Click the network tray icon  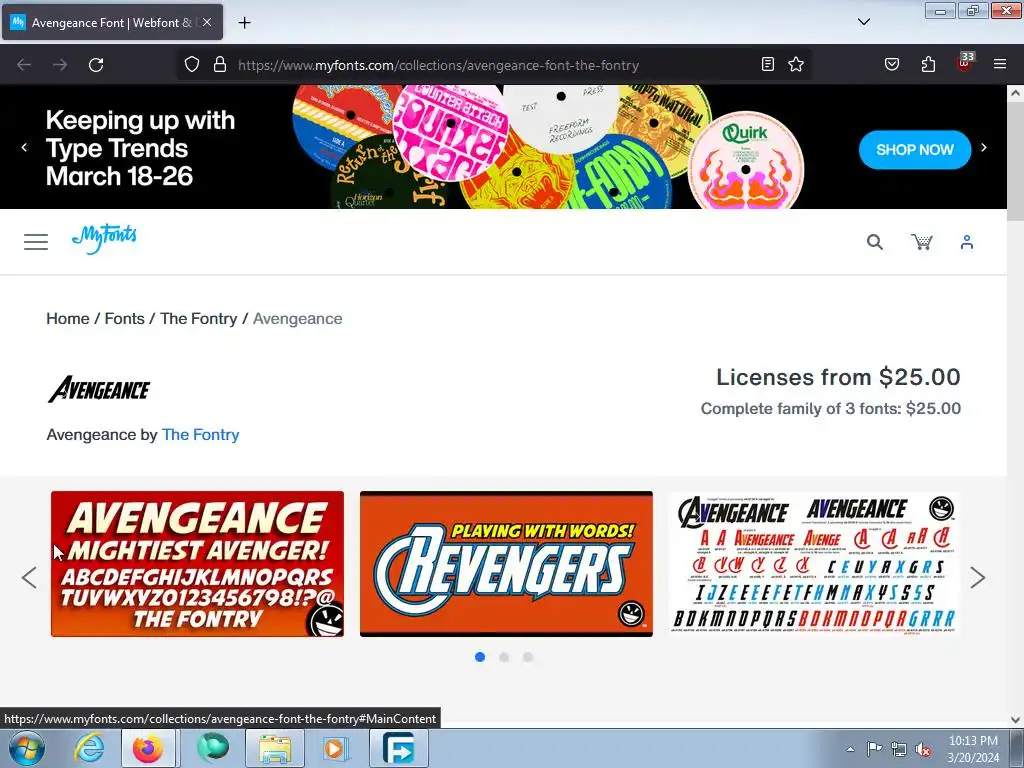[x=899, y=749]
